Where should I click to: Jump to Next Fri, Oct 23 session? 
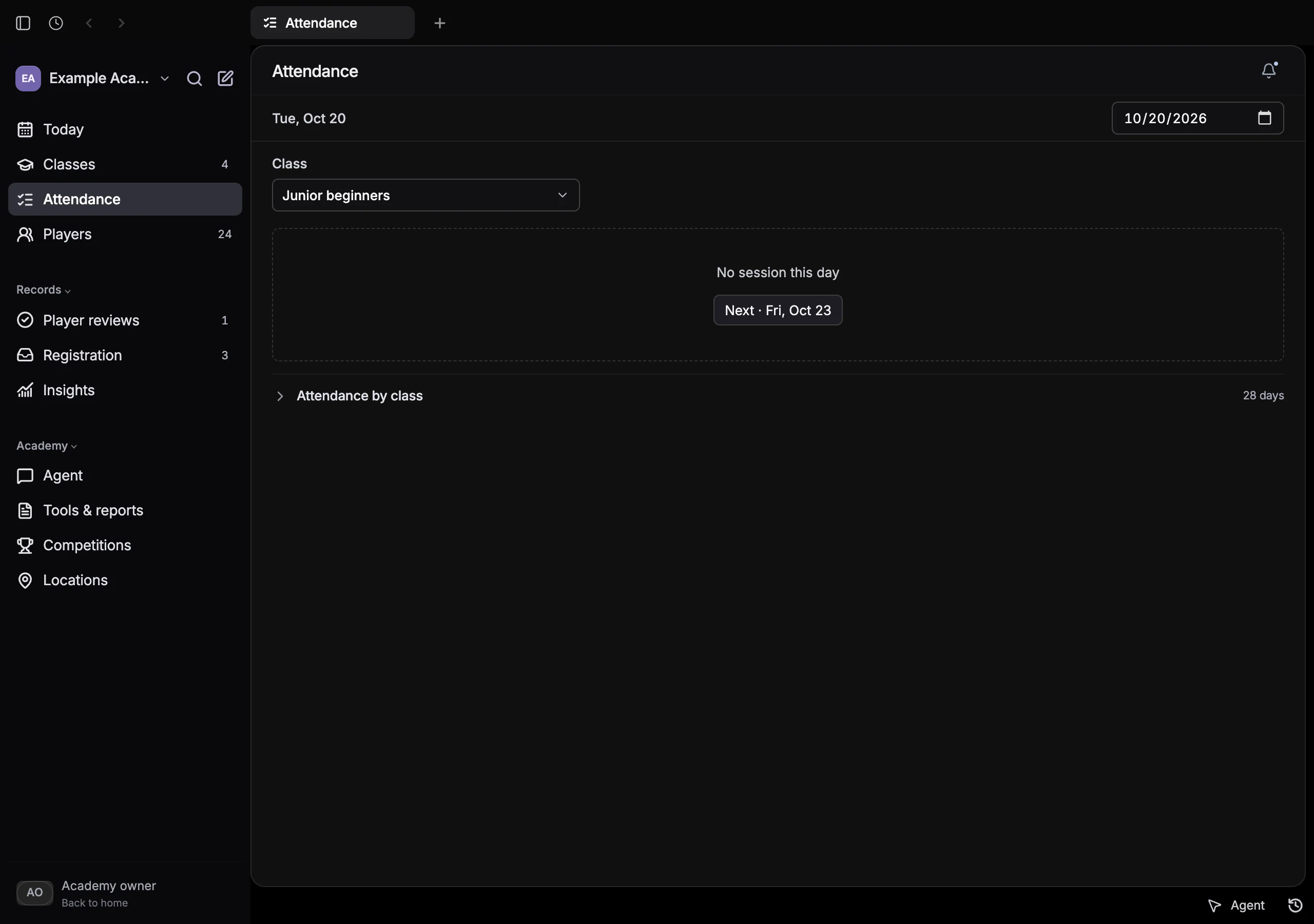[778, 310]
